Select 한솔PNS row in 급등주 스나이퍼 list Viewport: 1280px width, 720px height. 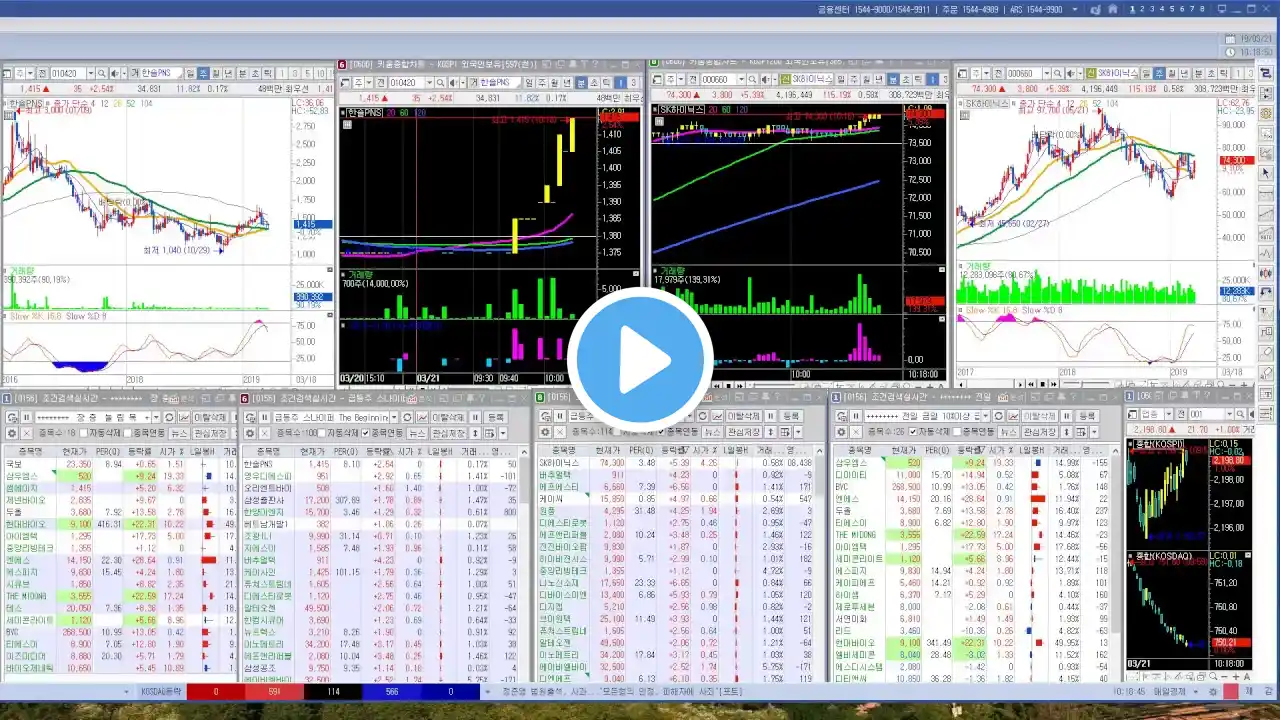[x=379, y=464]
